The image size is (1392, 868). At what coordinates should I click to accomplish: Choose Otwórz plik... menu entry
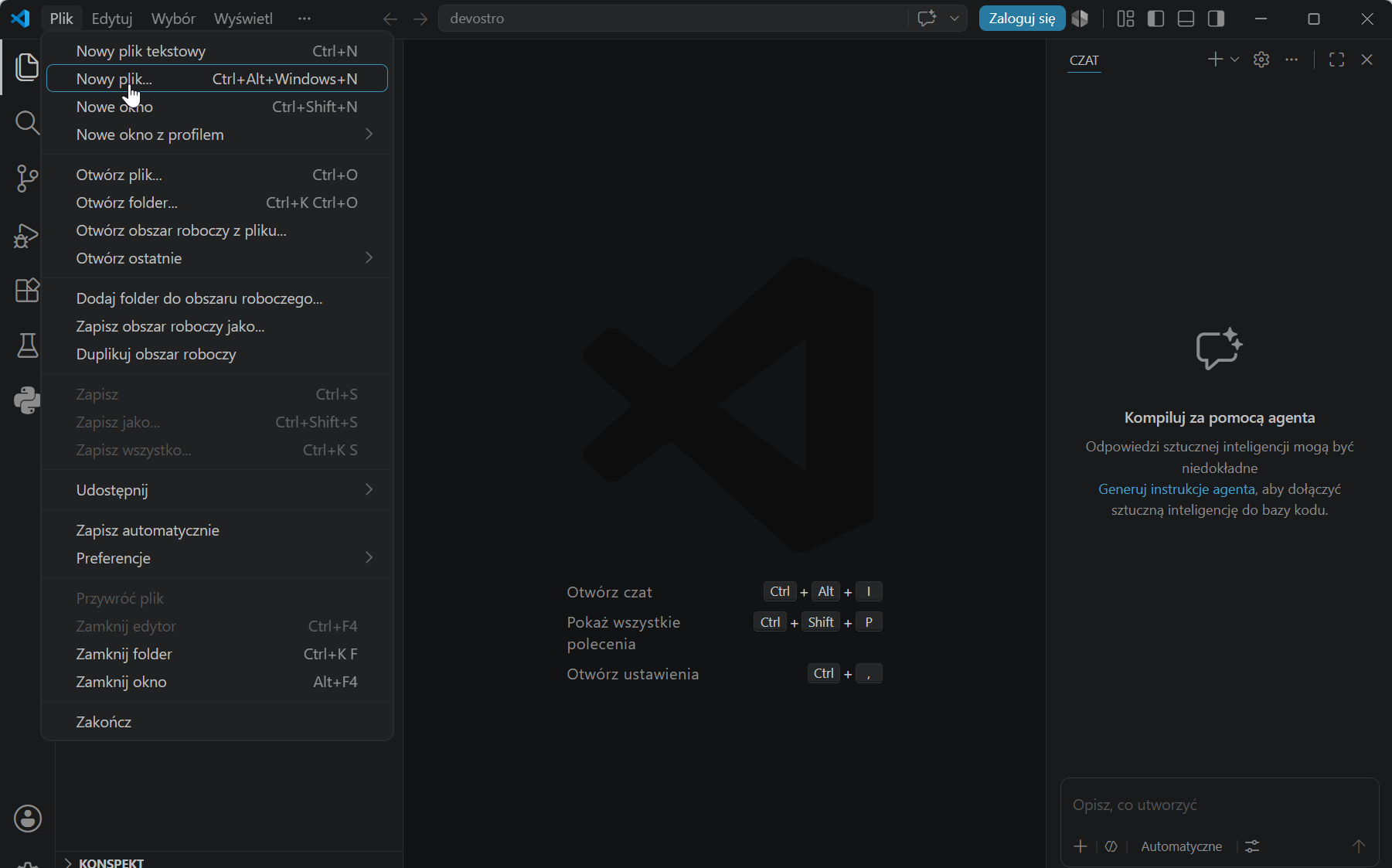point(217,175)
